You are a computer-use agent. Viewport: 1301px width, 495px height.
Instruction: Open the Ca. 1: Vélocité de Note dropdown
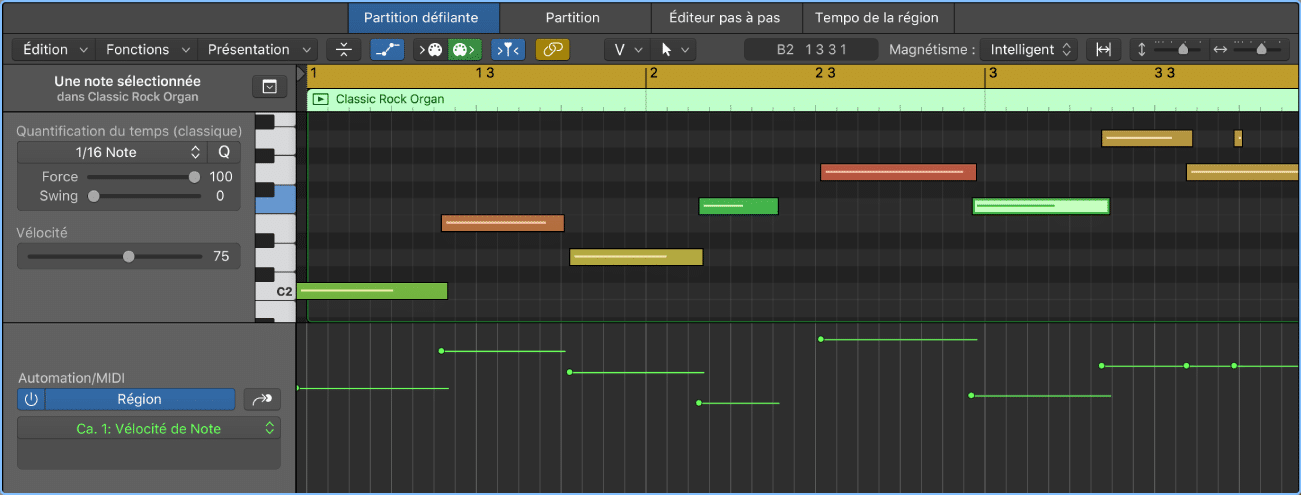pyautogui.click(x=149, y=428)
